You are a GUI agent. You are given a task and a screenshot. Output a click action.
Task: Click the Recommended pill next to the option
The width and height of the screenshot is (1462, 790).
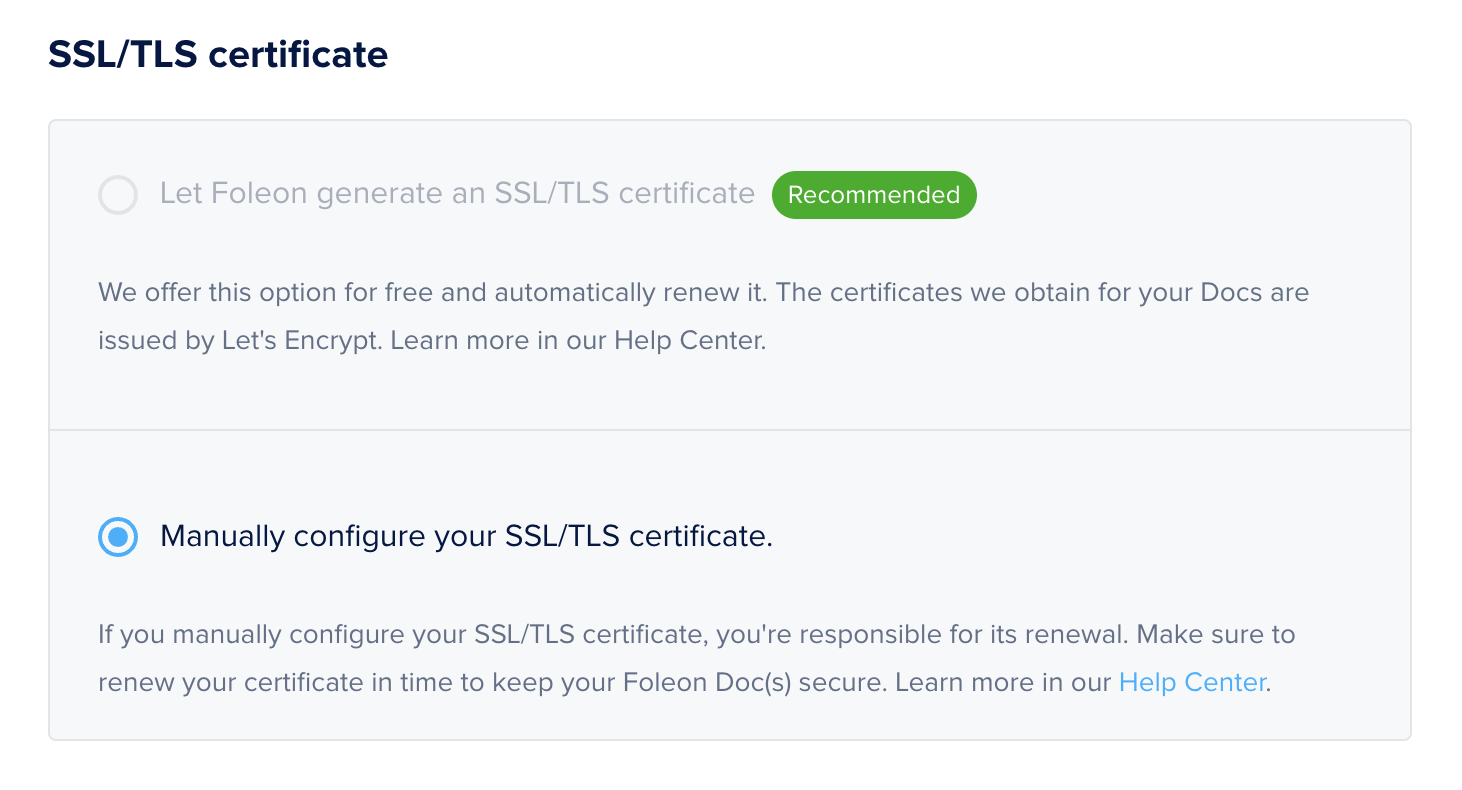873,194
